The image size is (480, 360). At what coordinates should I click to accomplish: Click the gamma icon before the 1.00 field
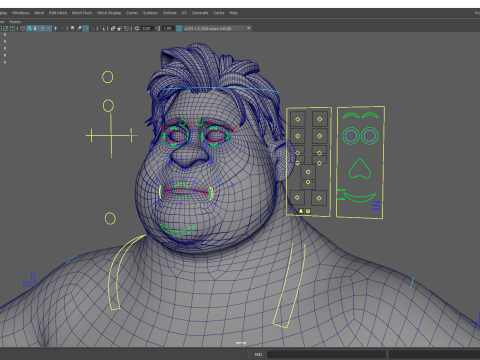(158, 28)
